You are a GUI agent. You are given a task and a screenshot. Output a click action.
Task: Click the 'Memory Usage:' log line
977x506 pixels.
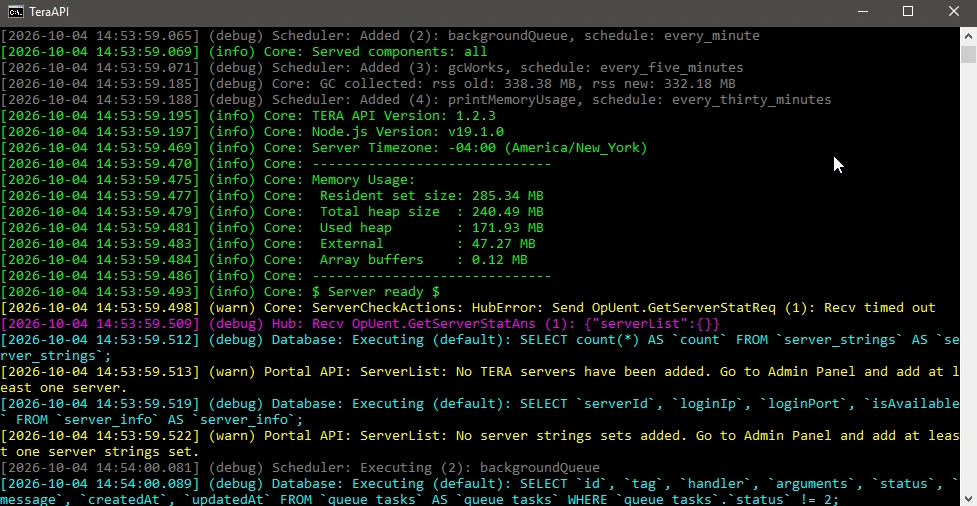click(208, 180)
